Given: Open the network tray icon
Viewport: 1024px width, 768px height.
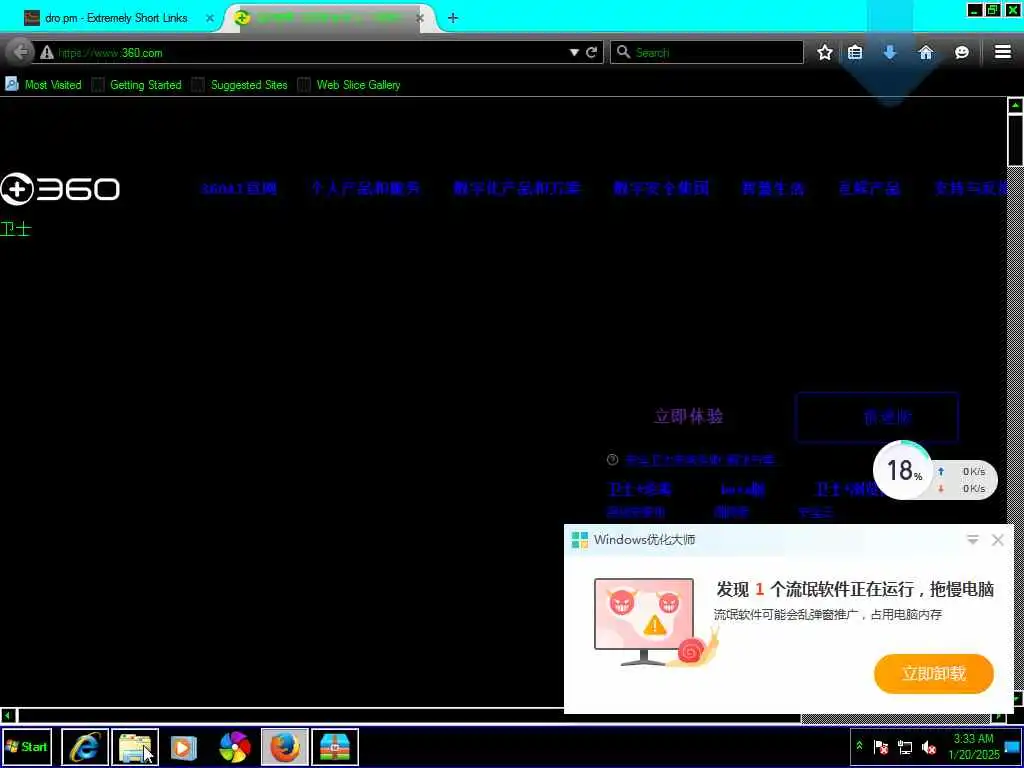Looking at the screenshot, I should point(905,747).
